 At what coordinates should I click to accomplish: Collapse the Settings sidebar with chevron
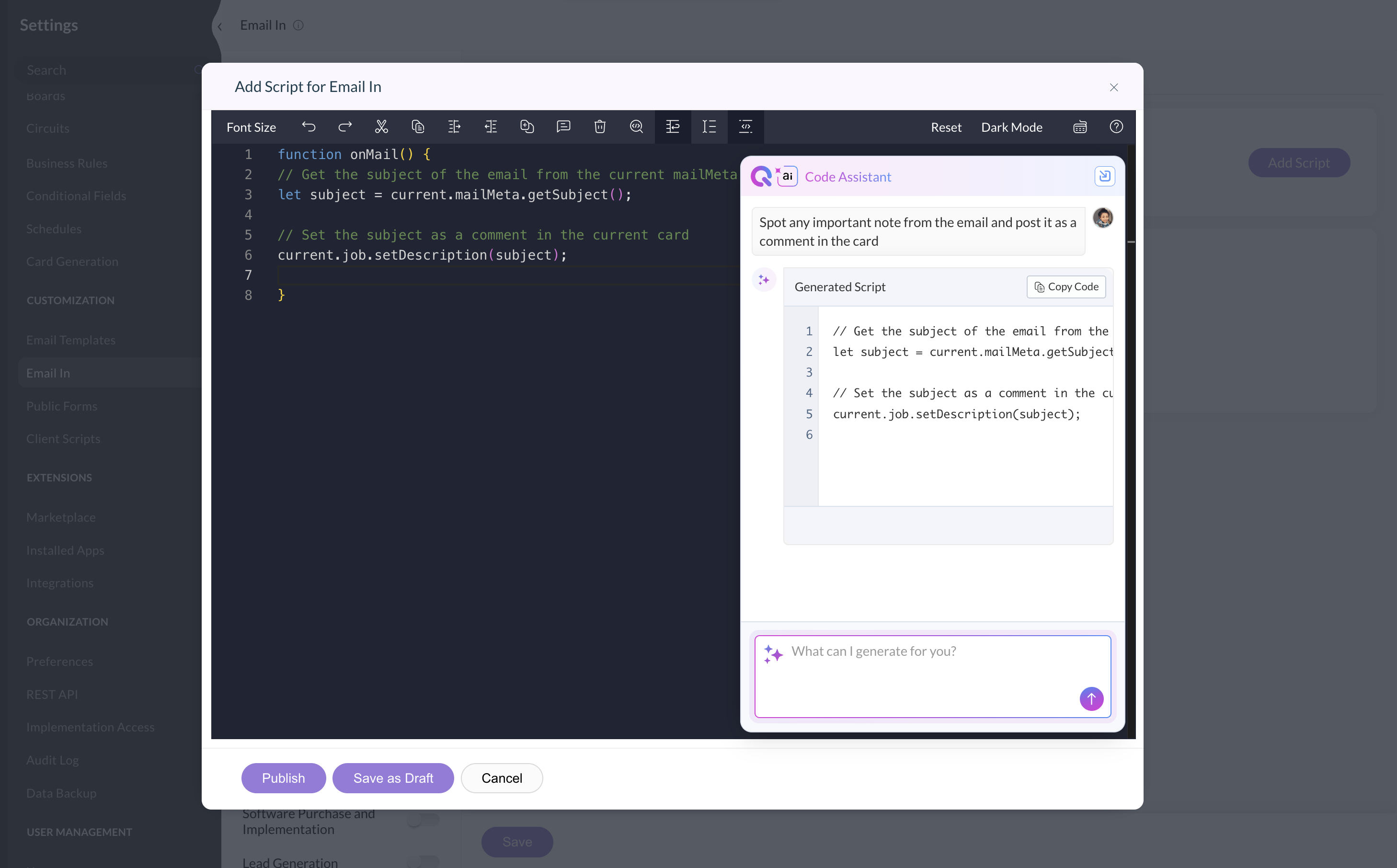coord(220,26)
